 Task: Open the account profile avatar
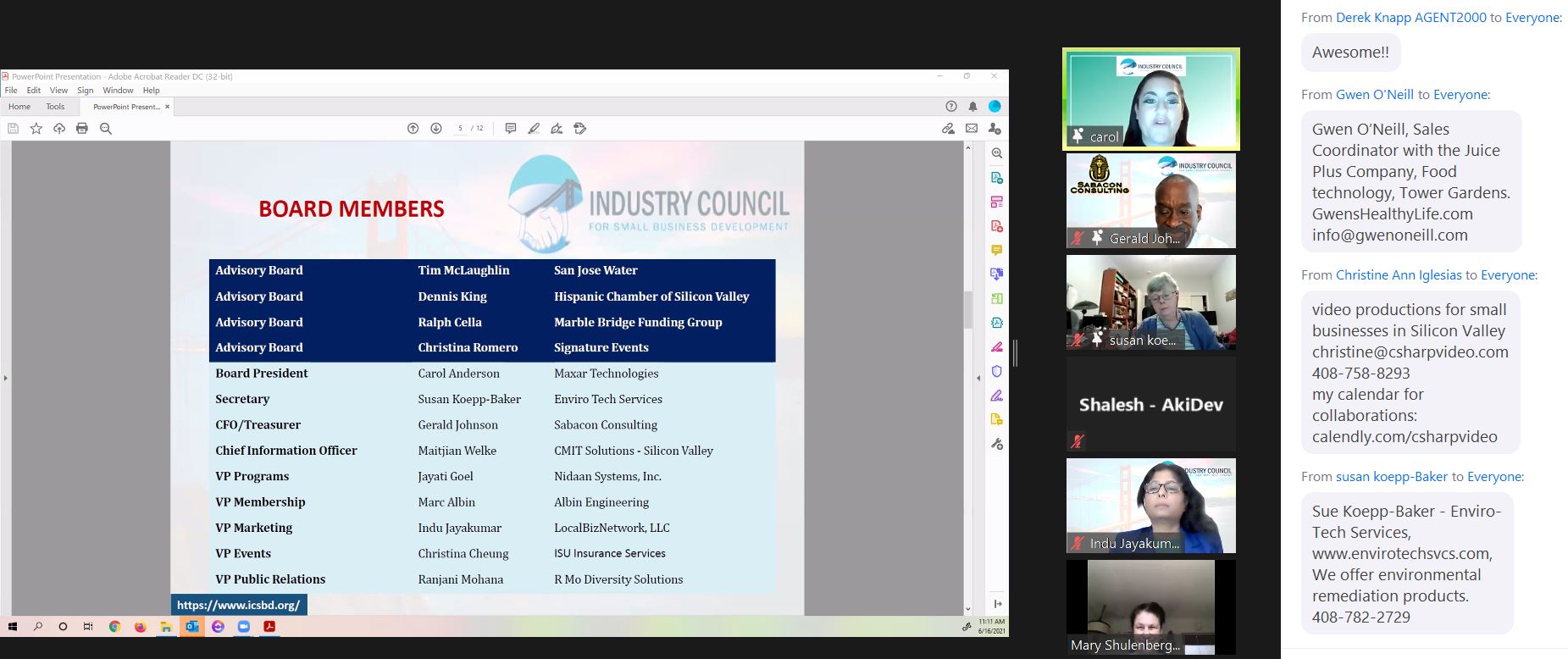pos(995,107)
